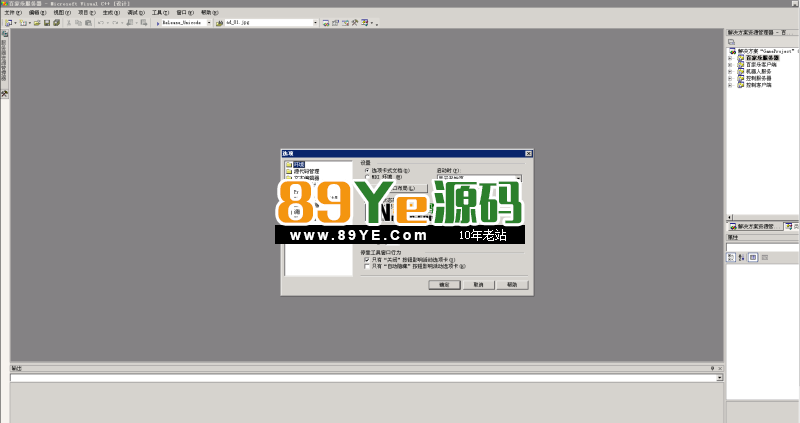Toggle 只有"关闭"按钮影响活动选项卡 checkbox
Image resolution: width=800 pixels, height=423 pixels.
point(367,260)
